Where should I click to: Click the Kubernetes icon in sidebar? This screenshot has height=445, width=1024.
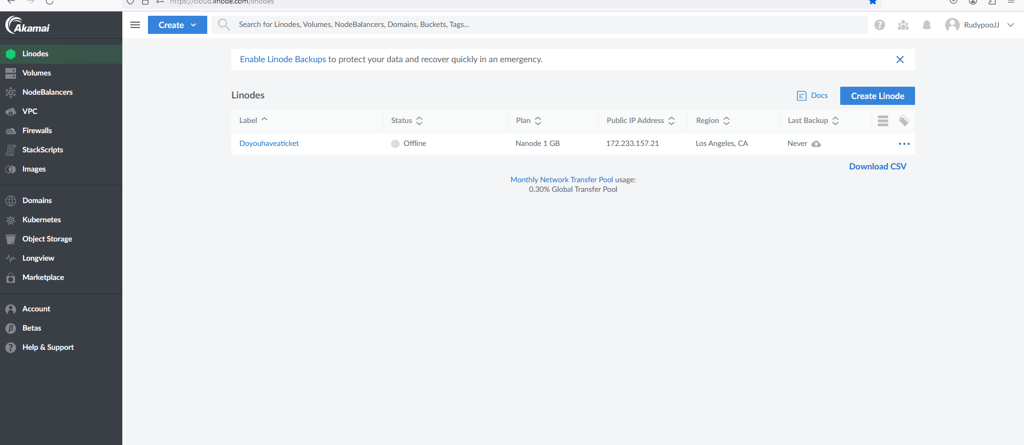point(10,220)
